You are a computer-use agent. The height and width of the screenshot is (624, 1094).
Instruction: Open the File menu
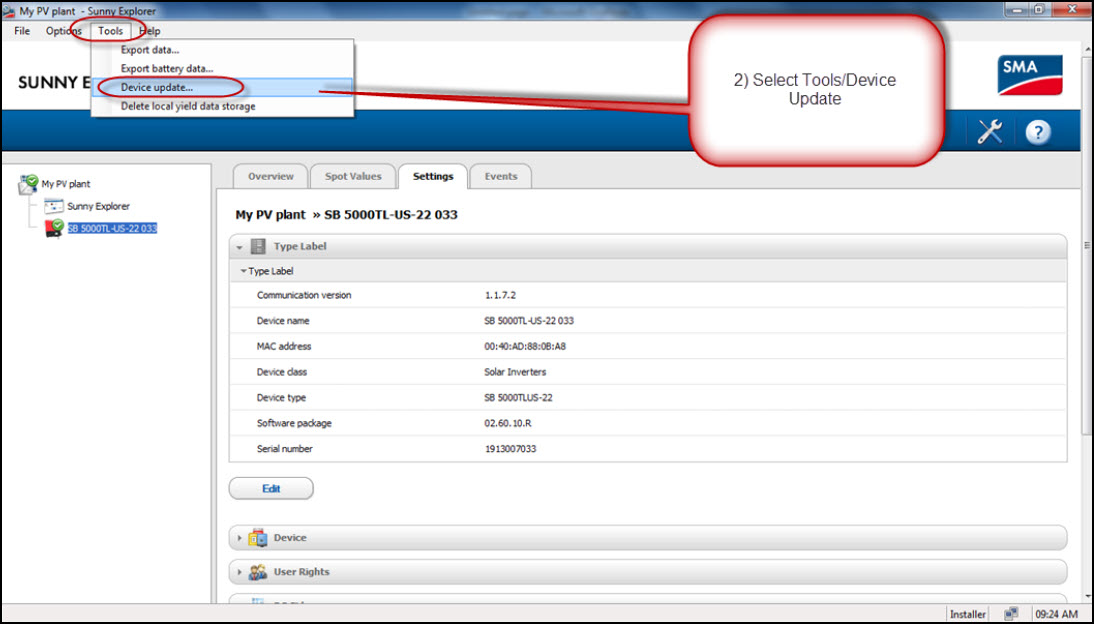22,31
